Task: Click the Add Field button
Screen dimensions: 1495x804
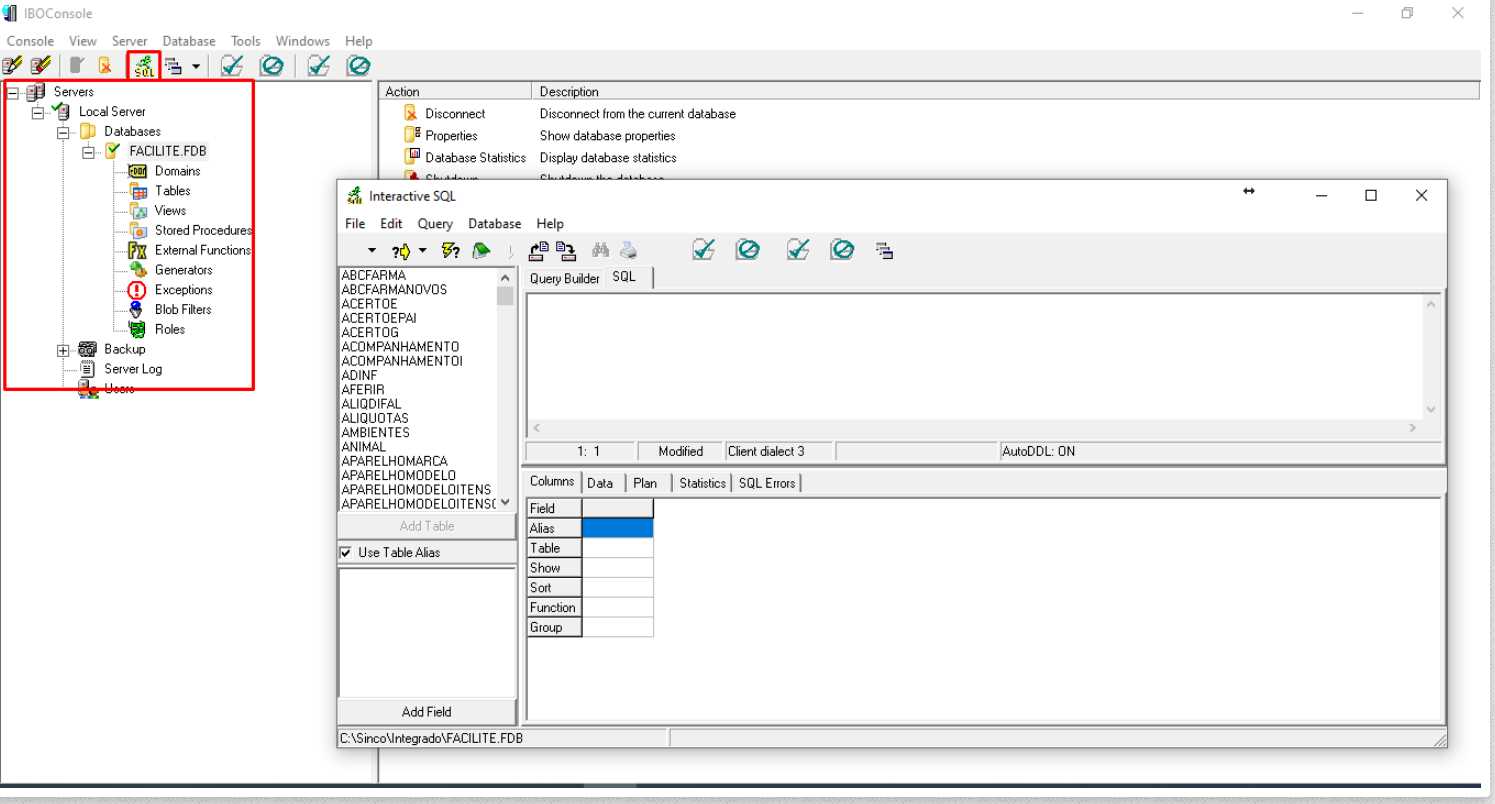Action: point(427,712)
